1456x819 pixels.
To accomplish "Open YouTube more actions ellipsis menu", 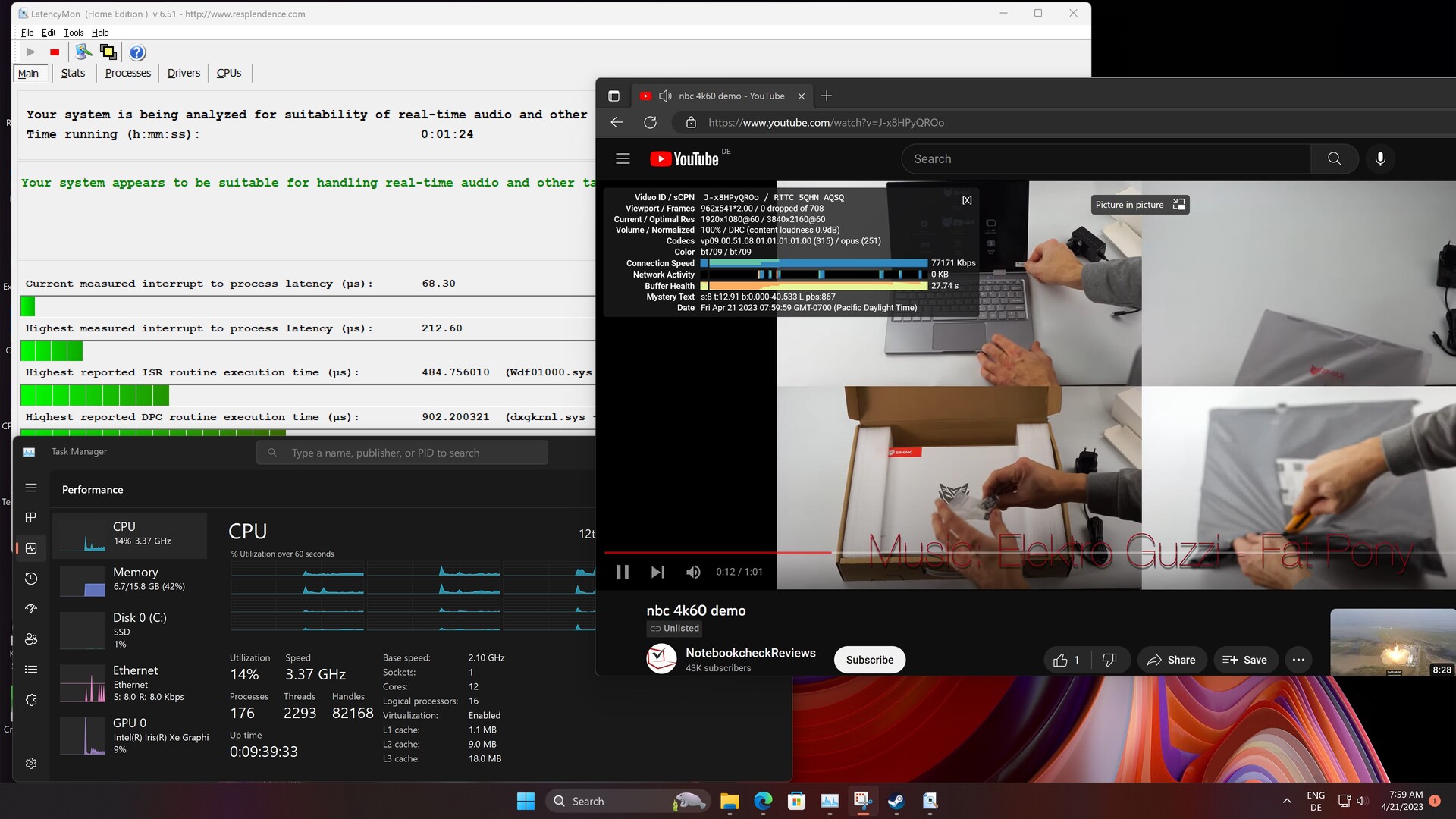I will click(1298, 660).
